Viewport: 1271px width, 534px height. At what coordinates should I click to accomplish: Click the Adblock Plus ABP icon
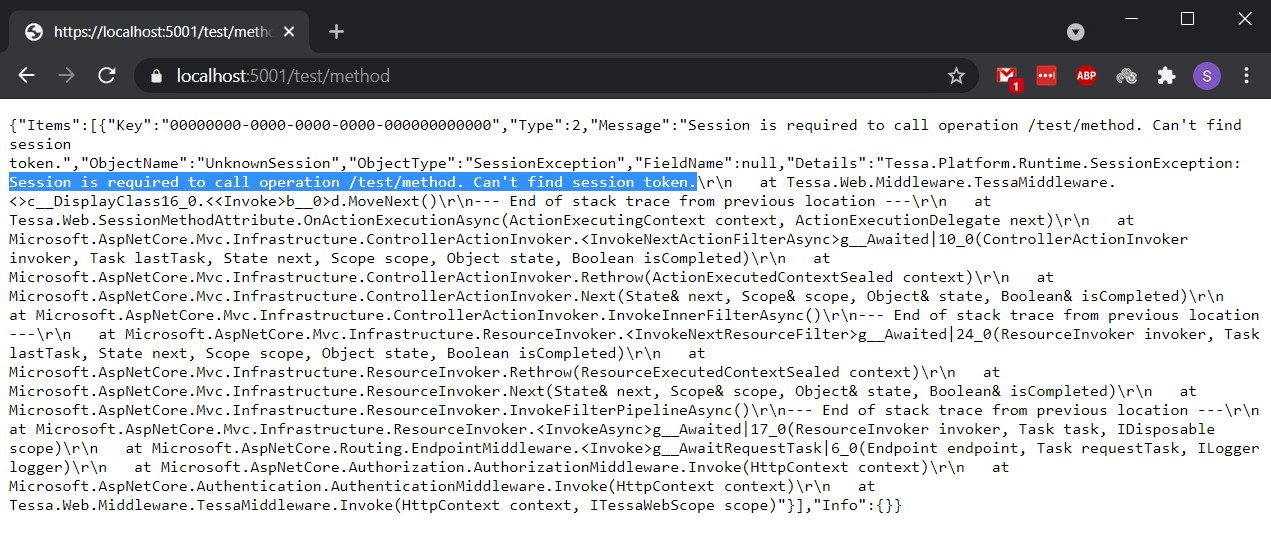(1086, 76)
